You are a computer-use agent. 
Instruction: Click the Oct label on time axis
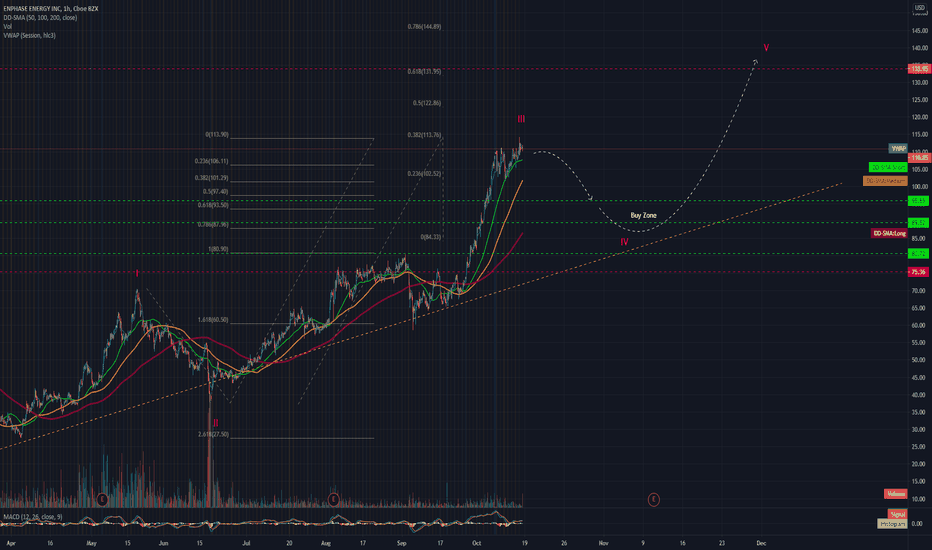(476, 543)
